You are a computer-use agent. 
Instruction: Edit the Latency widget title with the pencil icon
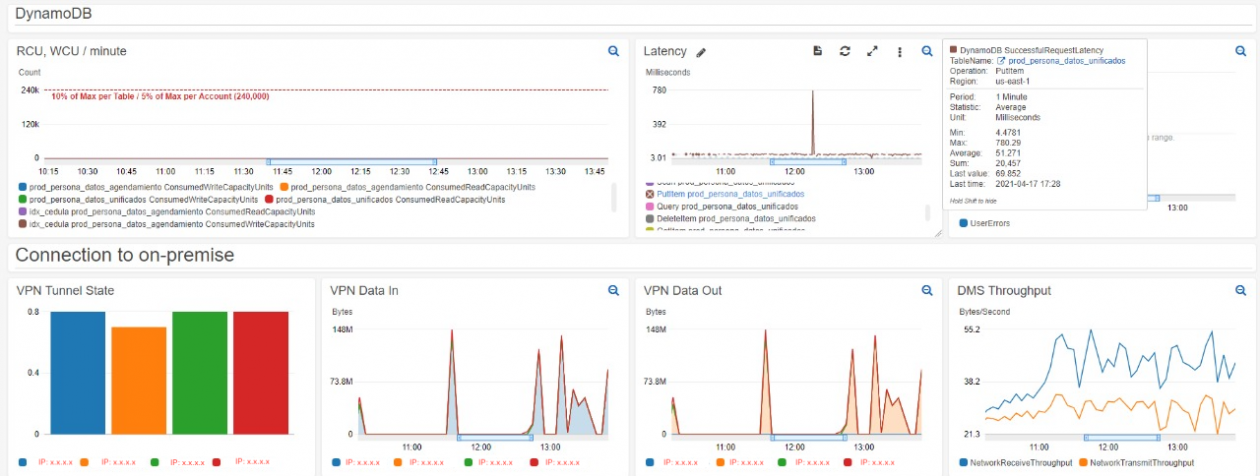click(701, 52)
